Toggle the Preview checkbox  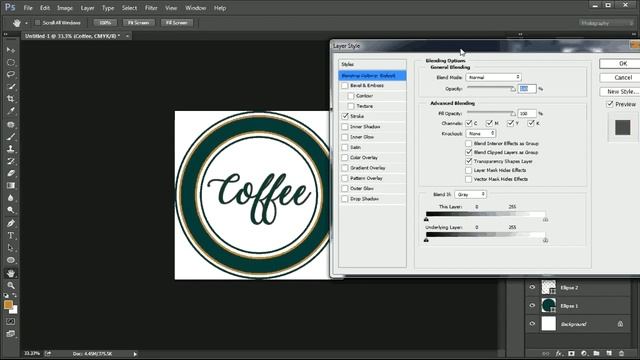610,104
